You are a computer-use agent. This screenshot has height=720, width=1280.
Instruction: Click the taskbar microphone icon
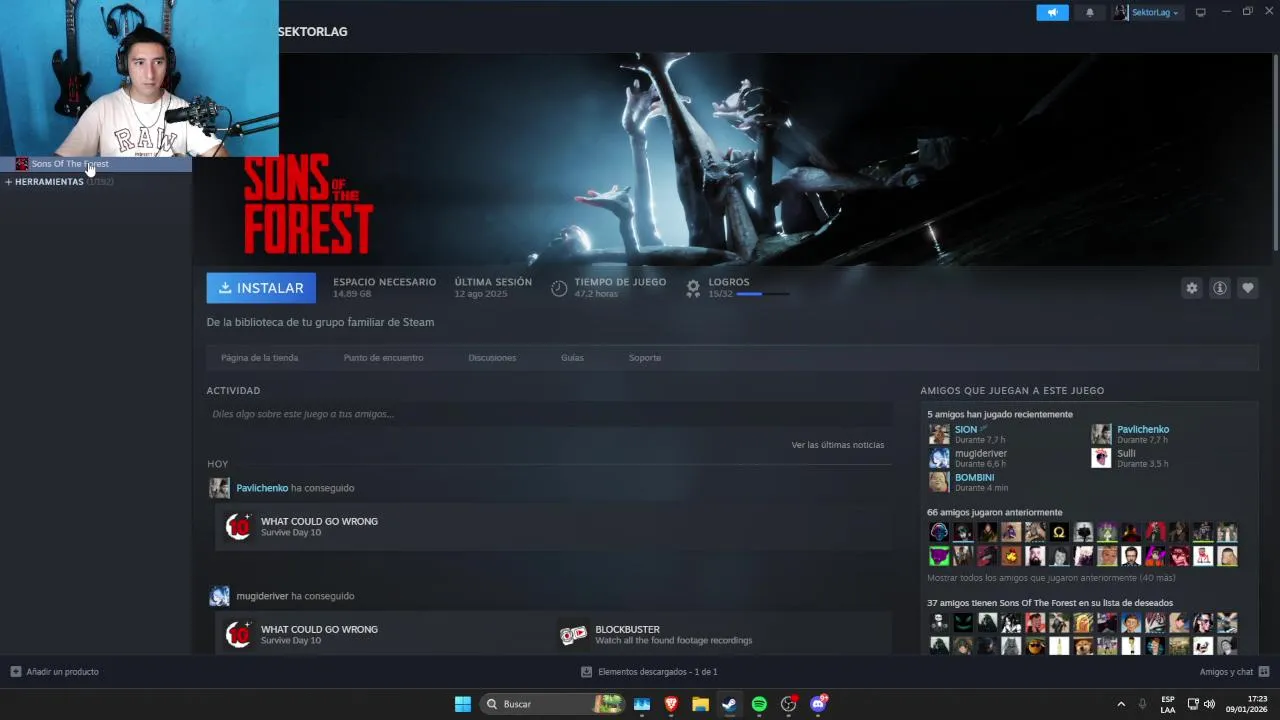1143,704
